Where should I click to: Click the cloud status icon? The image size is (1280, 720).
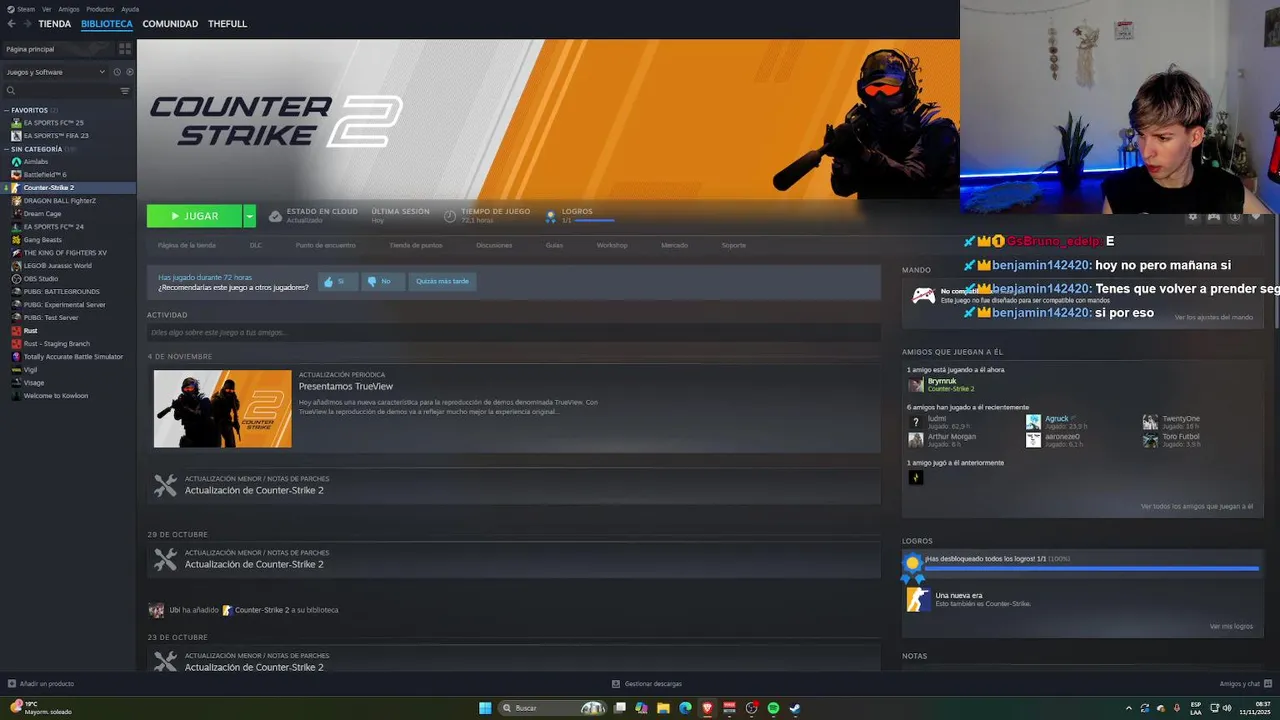point(275,216)
